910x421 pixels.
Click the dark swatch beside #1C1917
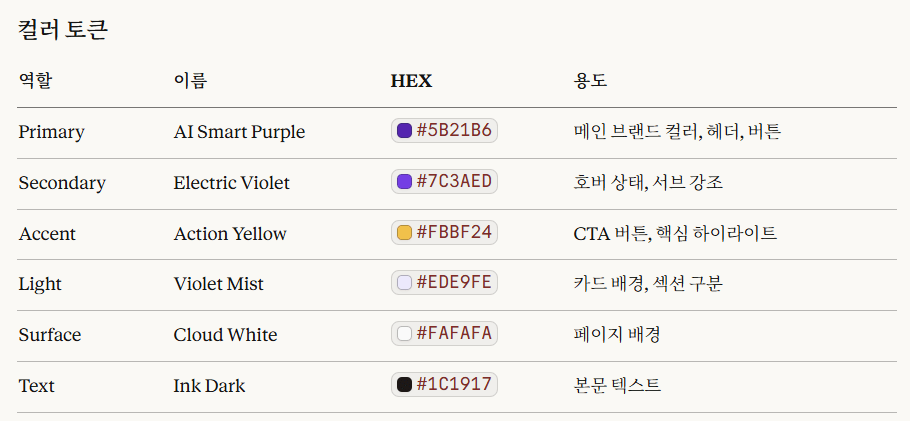(405, 385)
